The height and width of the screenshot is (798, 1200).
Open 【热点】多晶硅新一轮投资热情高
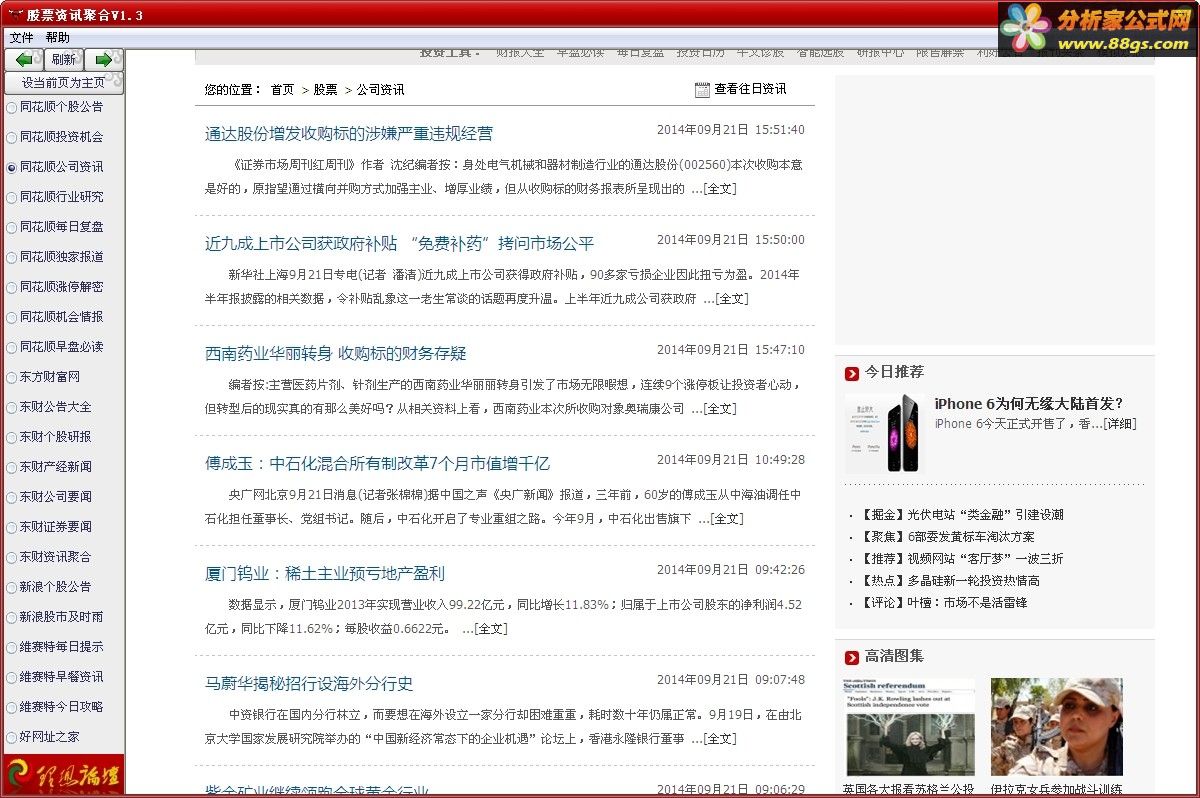coord(949,581)
